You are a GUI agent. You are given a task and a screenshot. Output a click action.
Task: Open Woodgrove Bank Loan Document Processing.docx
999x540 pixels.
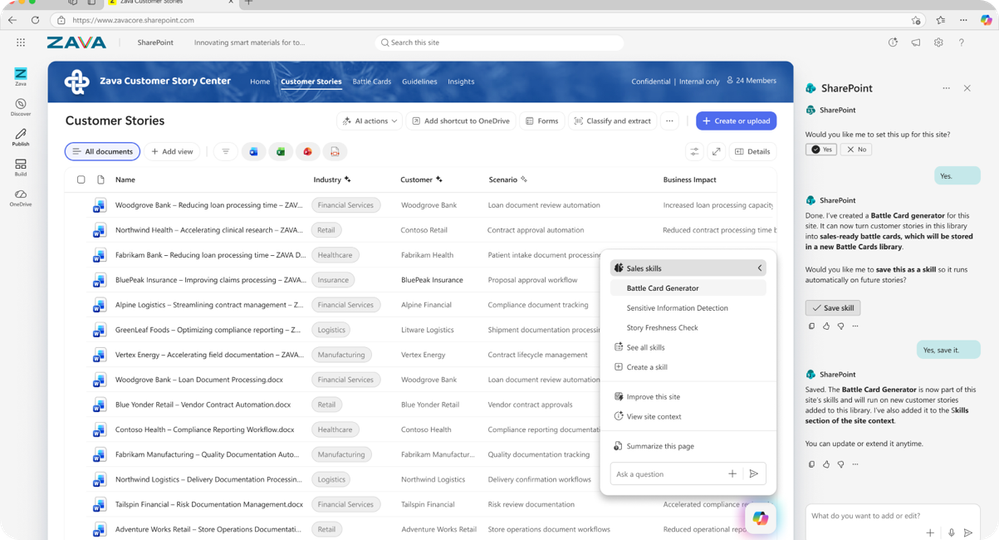coord(199,380)
